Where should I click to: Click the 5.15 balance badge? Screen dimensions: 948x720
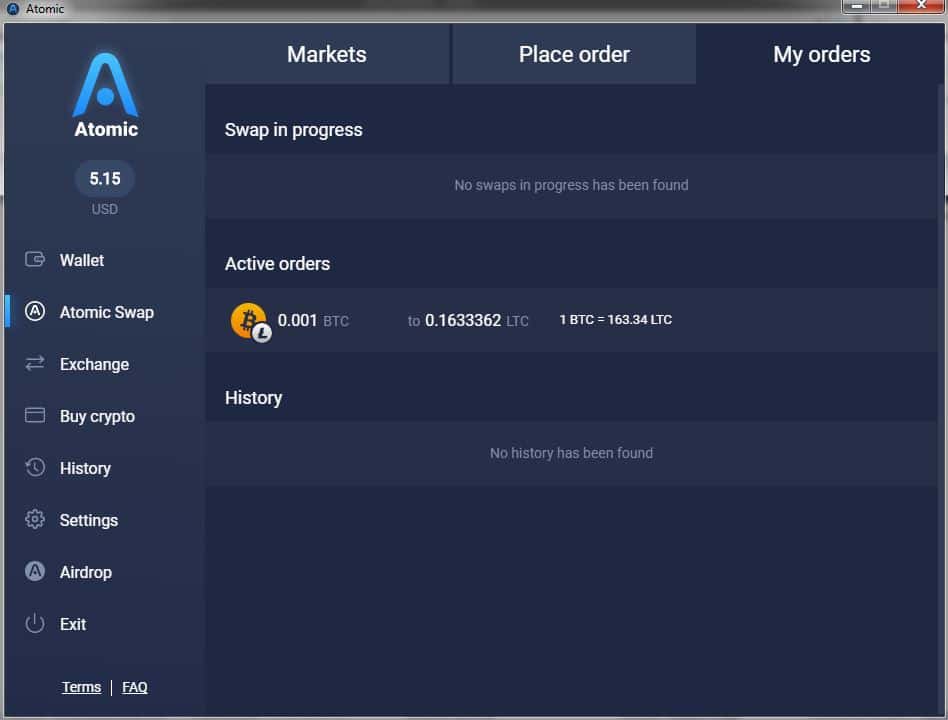click(x=105, y=178)
